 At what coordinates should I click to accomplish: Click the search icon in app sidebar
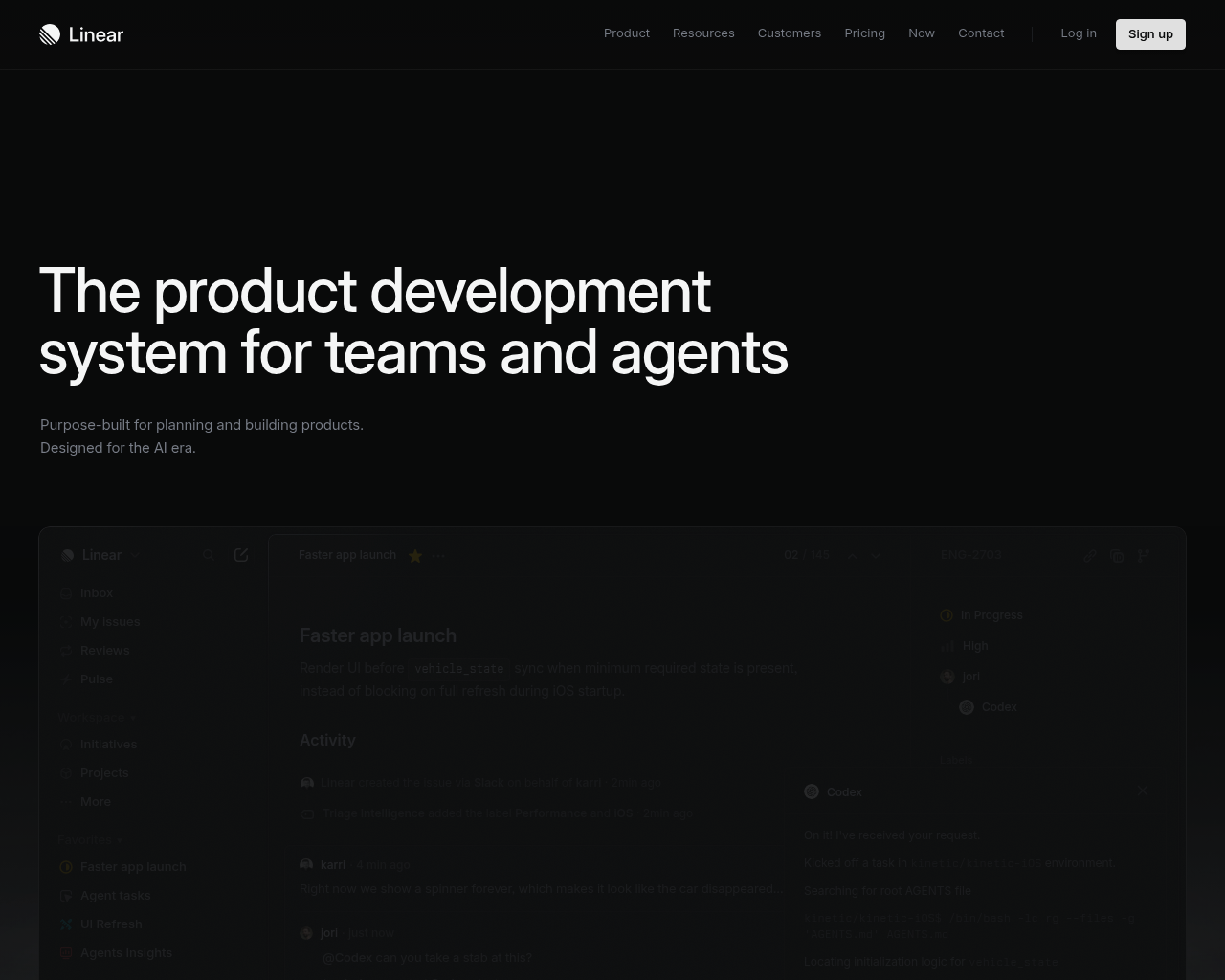[209, 555]
